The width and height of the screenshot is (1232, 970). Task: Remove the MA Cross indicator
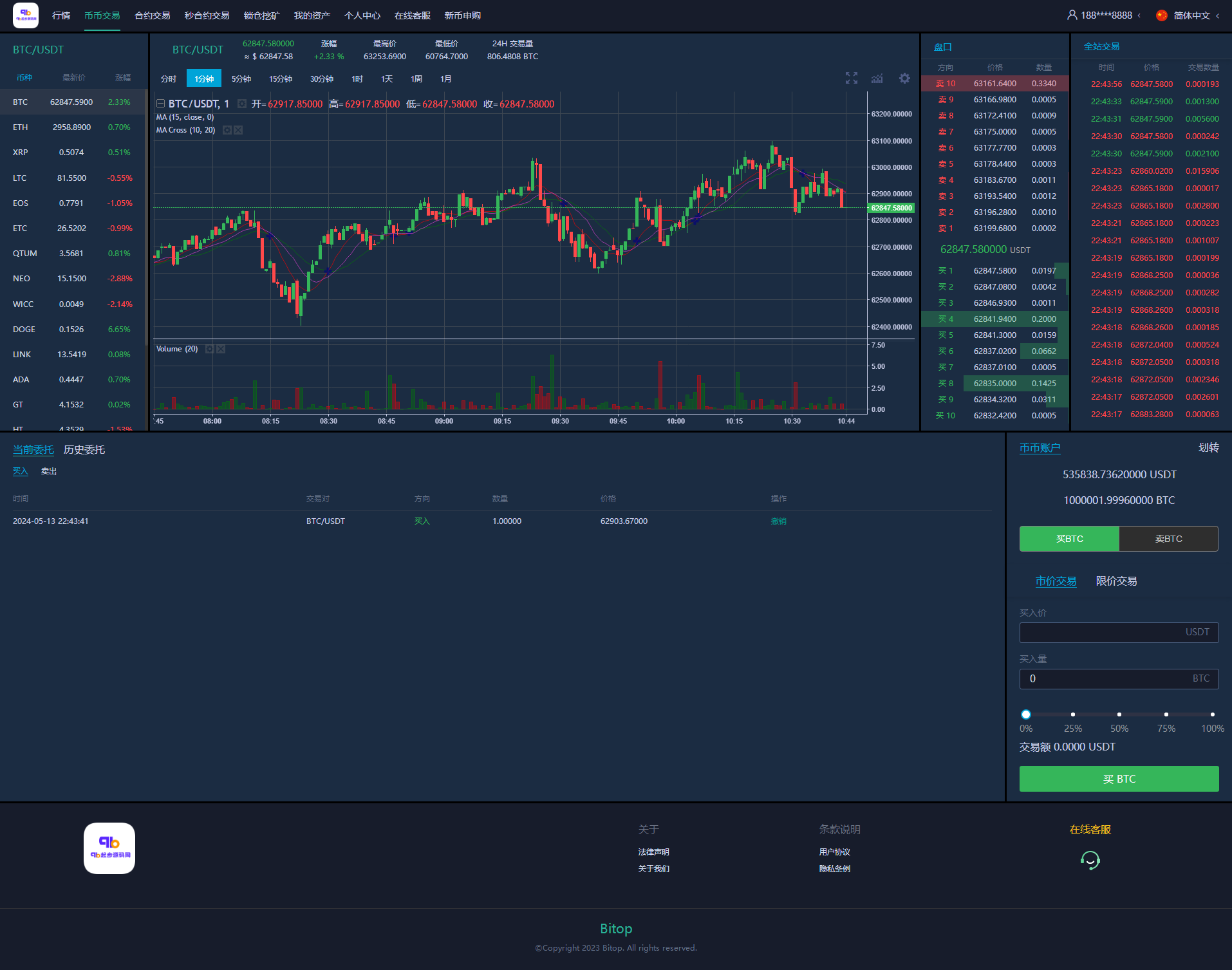point(238,130)
